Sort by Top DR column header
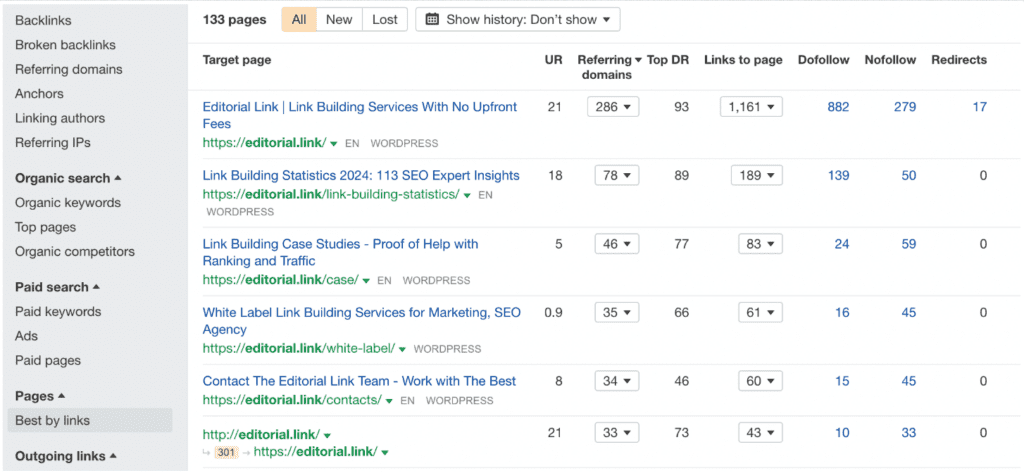 pyautogui.click(x=667, y=60)
